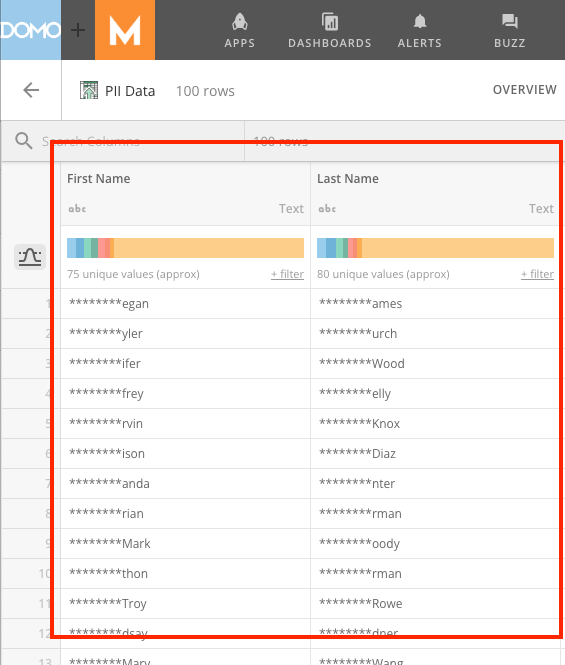Screen dimensions: 565x665
Task: Select the cell ending in 'rvin'
Action: [x=185, y=424]
